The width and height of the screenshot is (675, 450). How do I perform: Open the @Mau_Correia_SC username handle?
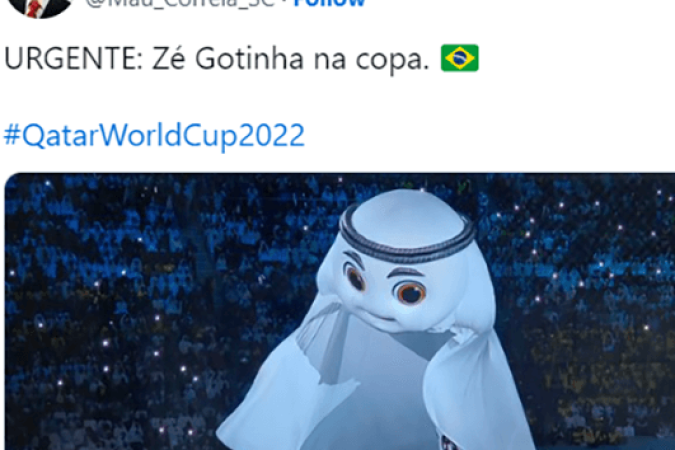pyautogui.click(x=180, y=3)
